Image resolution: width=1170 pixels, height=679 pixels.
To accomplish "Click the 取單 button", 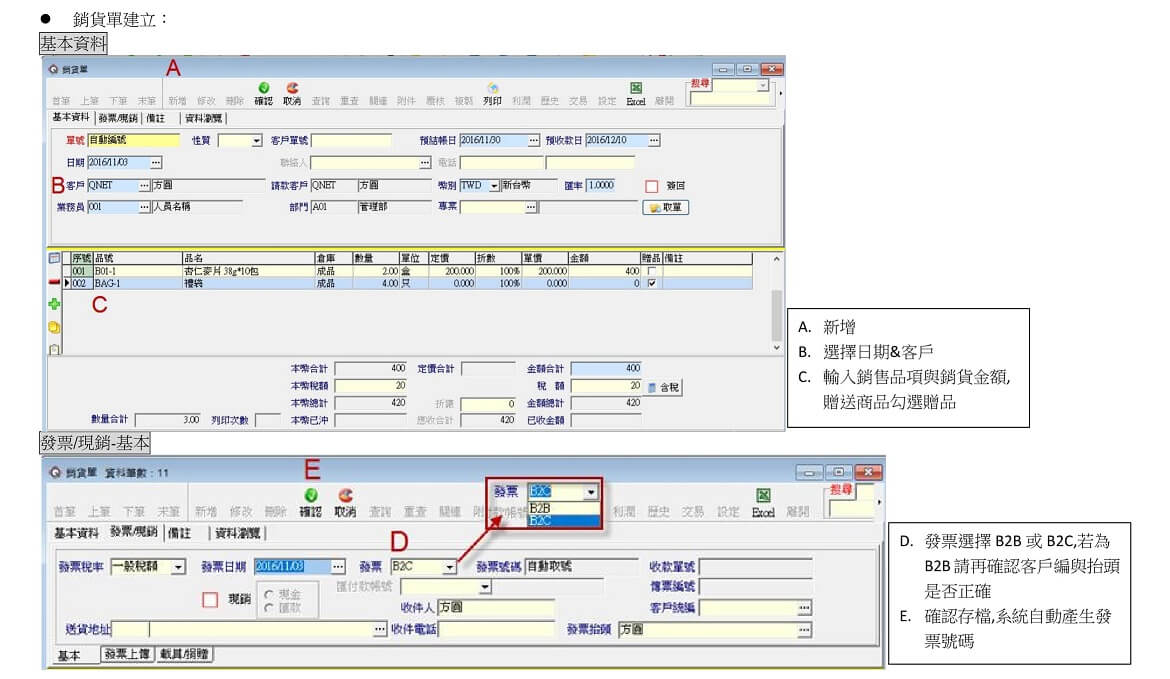I will [x=665, y=208].
